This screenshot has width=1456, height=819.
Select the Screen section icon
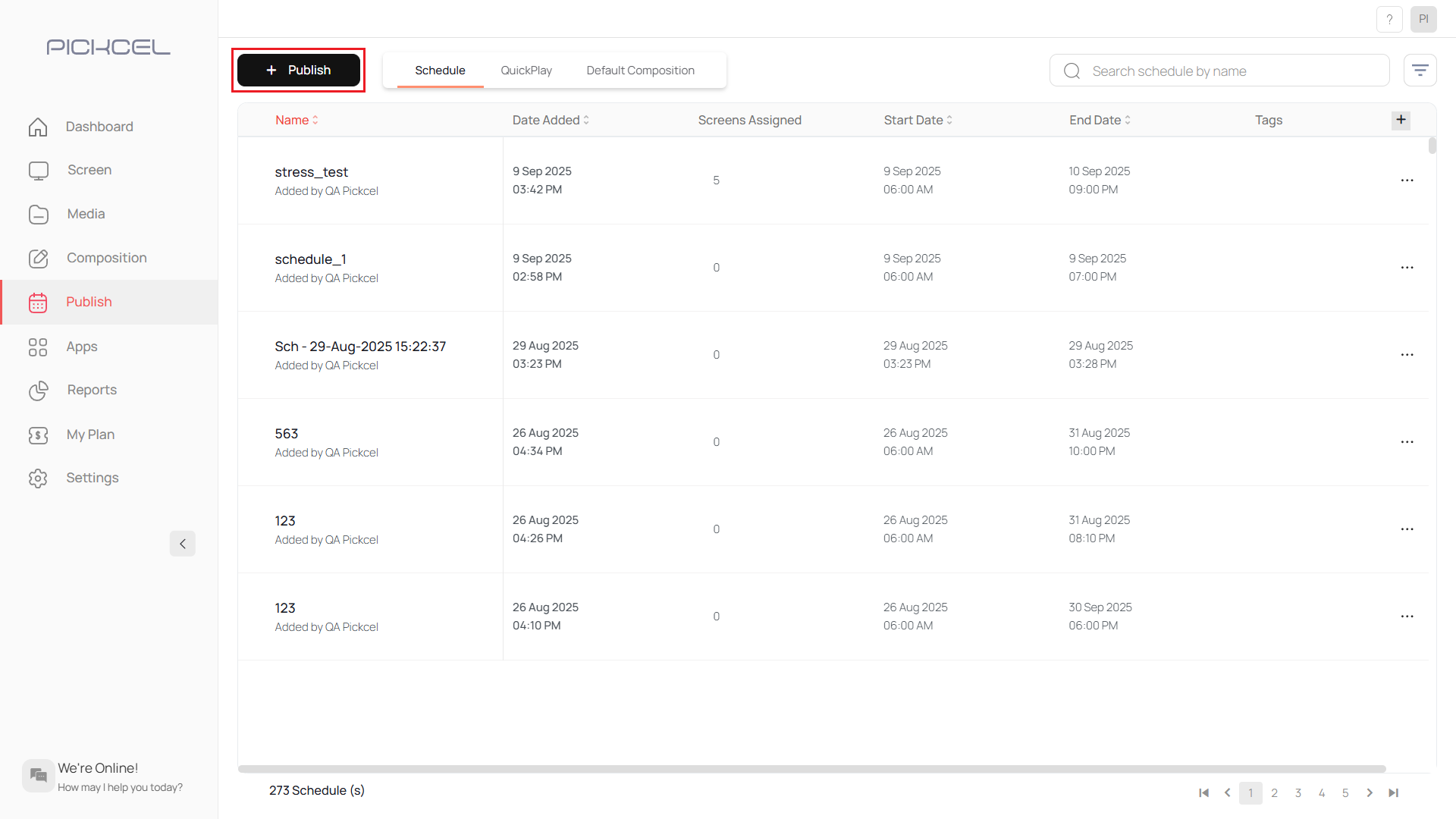pos(38,171)
